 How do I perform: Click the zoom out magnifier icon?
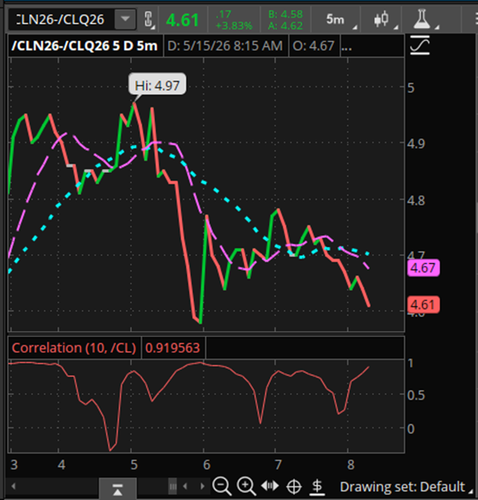(222, 486)
